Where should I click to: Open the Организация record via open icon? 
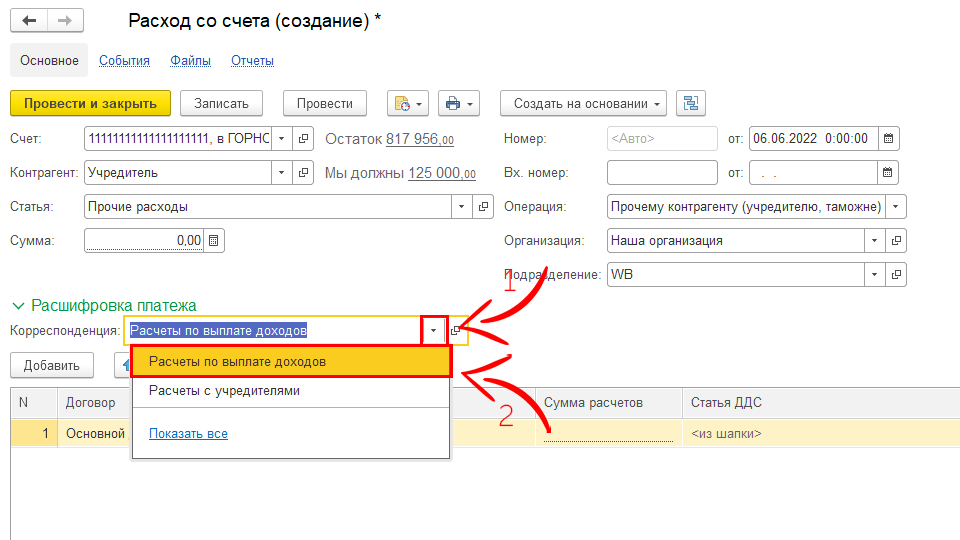(897, 241)
